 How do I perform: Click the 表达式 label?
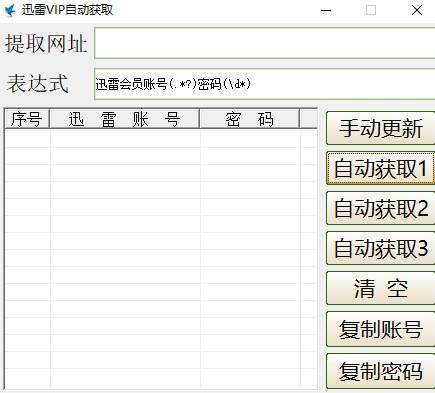pyautogui.click(x=37, y=84)
